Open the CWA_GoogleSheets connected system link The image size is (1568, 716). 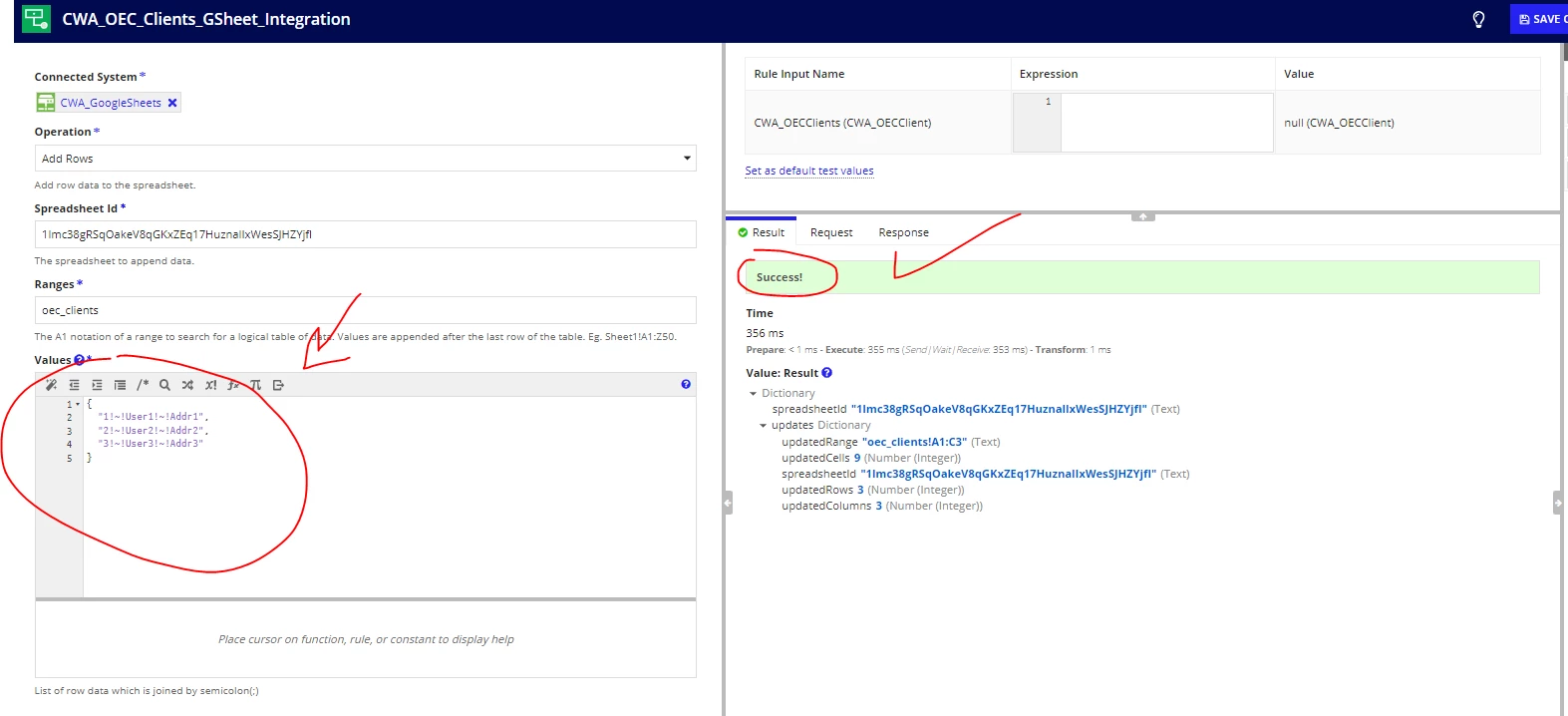click(x=111, y=103)
